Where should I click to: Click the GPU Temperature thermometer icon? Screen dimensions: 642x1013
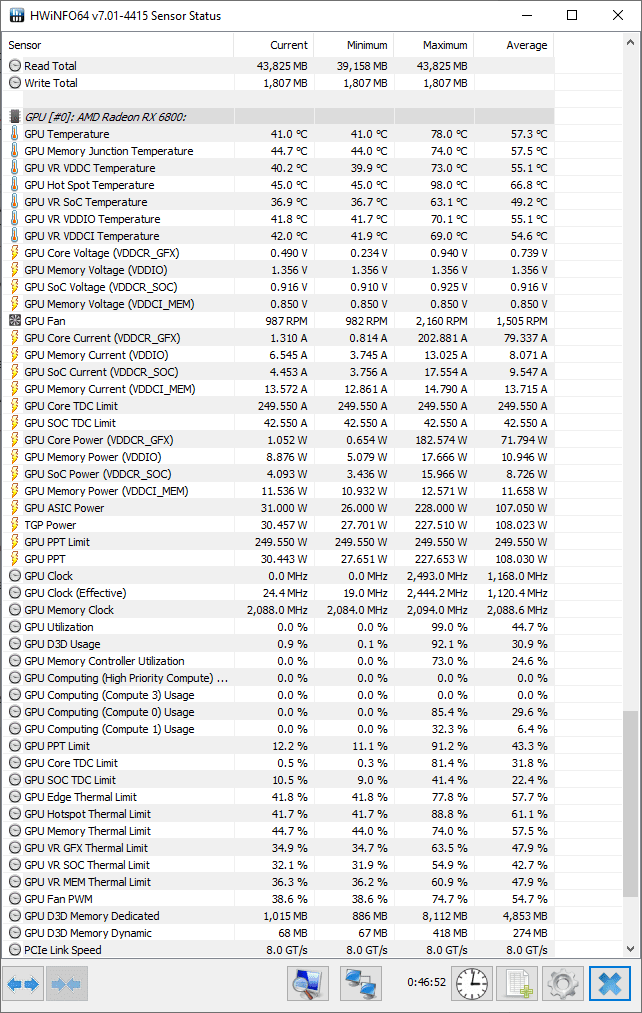tap(15, 134)
